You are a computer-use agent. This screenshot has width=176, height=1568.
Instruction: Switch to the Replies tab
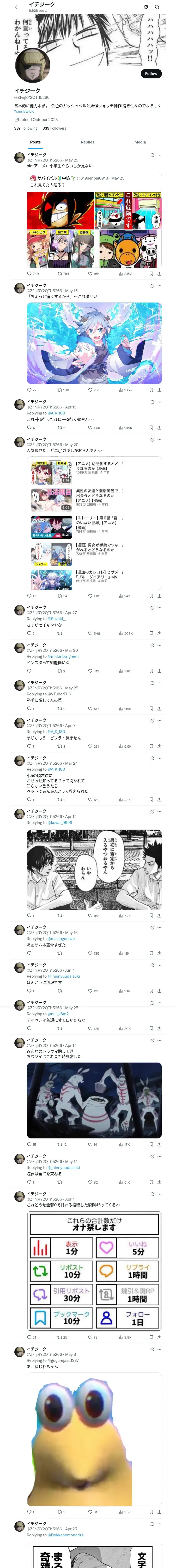pyautogui.click(x=87, y=142)
